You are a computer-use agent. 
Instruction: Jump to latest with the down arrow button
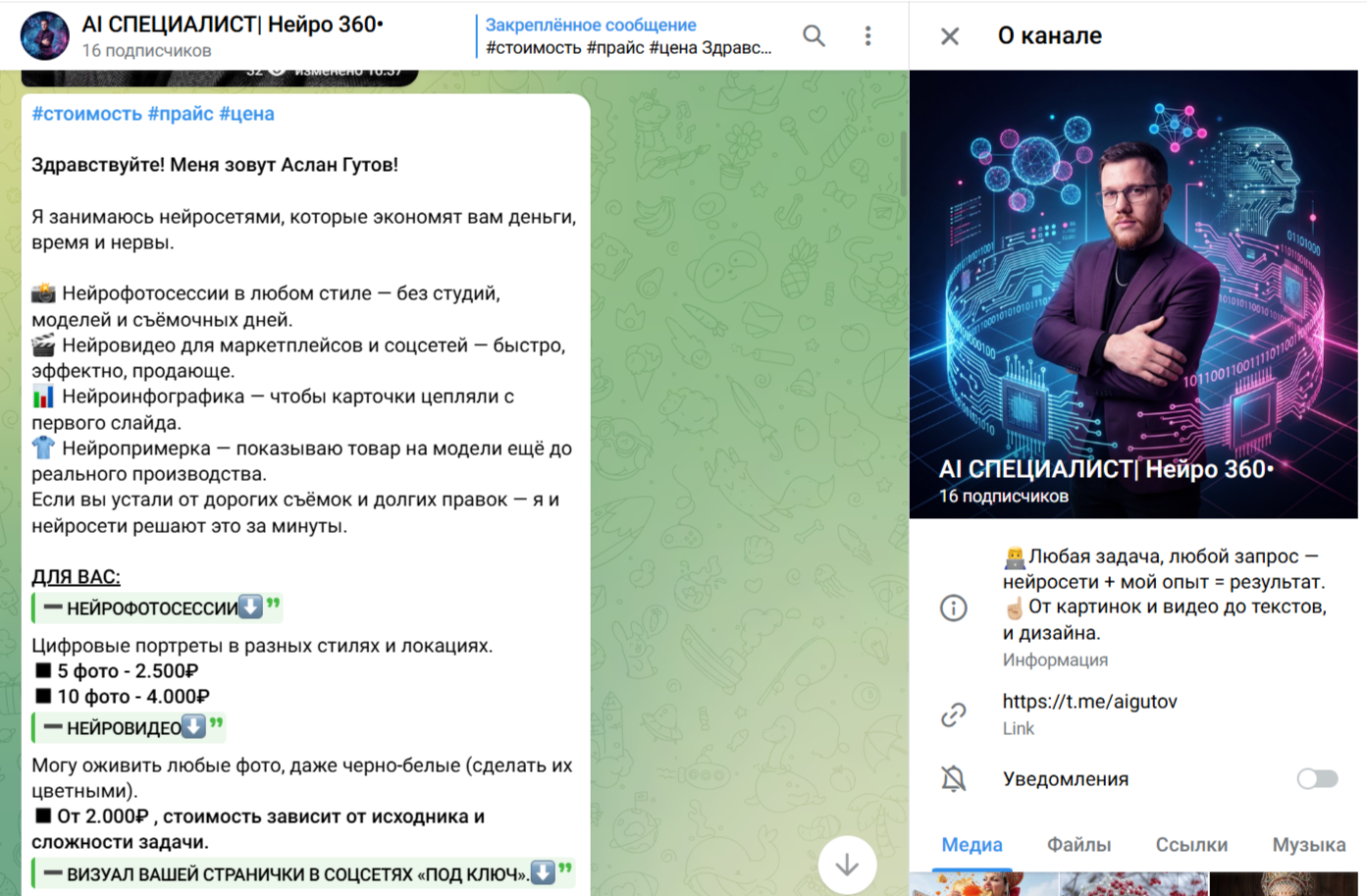coord(847,865)
